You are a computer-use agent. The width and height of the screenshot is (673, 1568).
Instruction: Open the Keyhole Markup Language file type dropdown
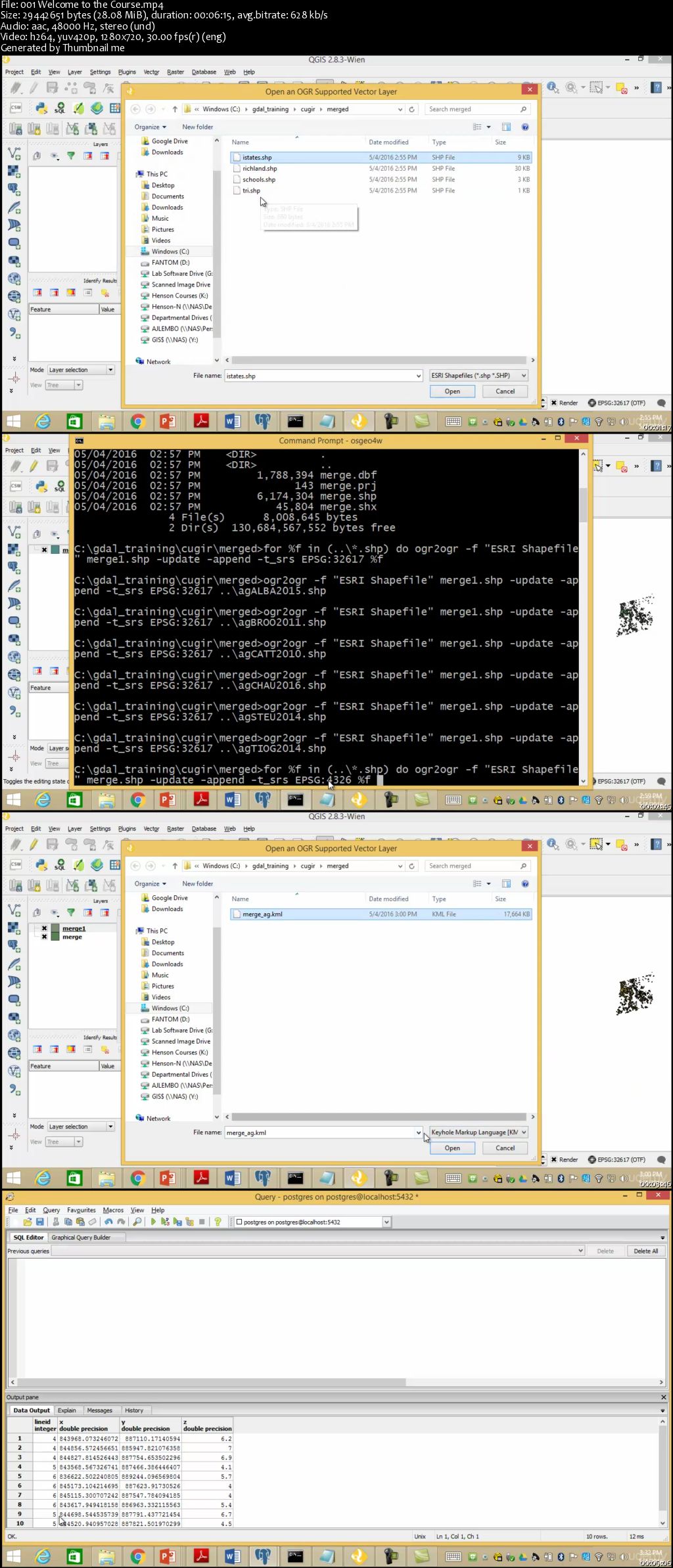tap(478, 1132)
